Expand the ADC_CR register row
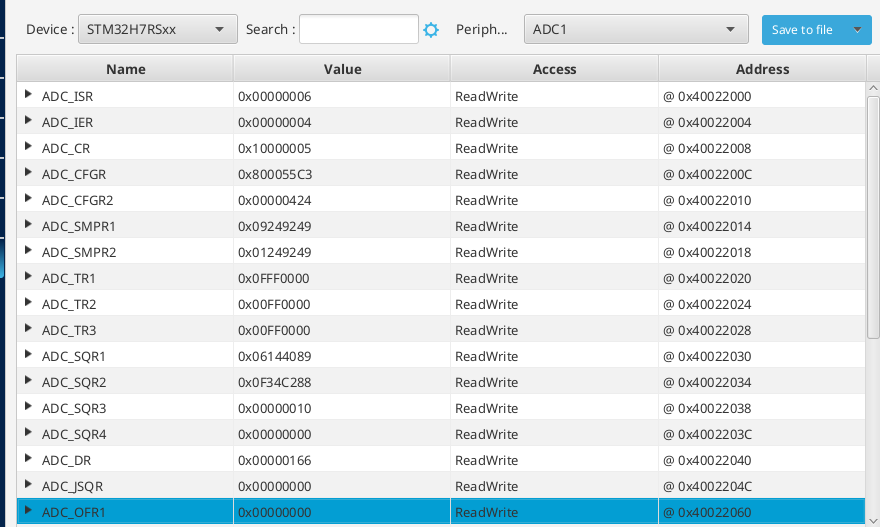880x527 pixels. (28, 146)
